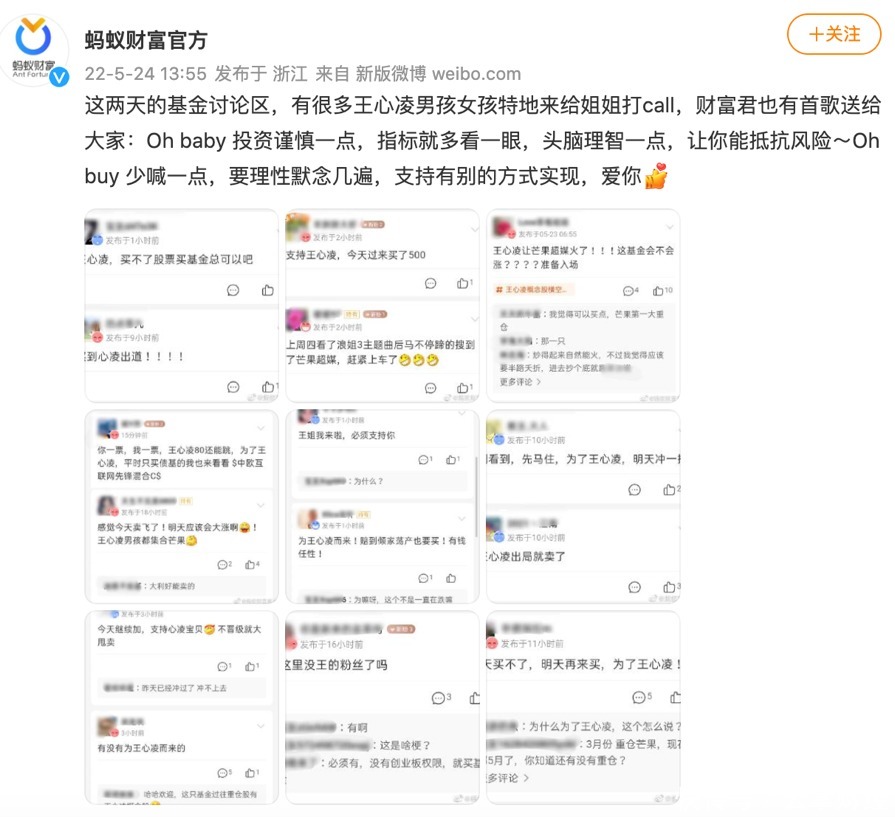Image resolution: width=895 pixels, height=817 pixels.
Task: Open the weibo.com source link
Action: point(476,74)
